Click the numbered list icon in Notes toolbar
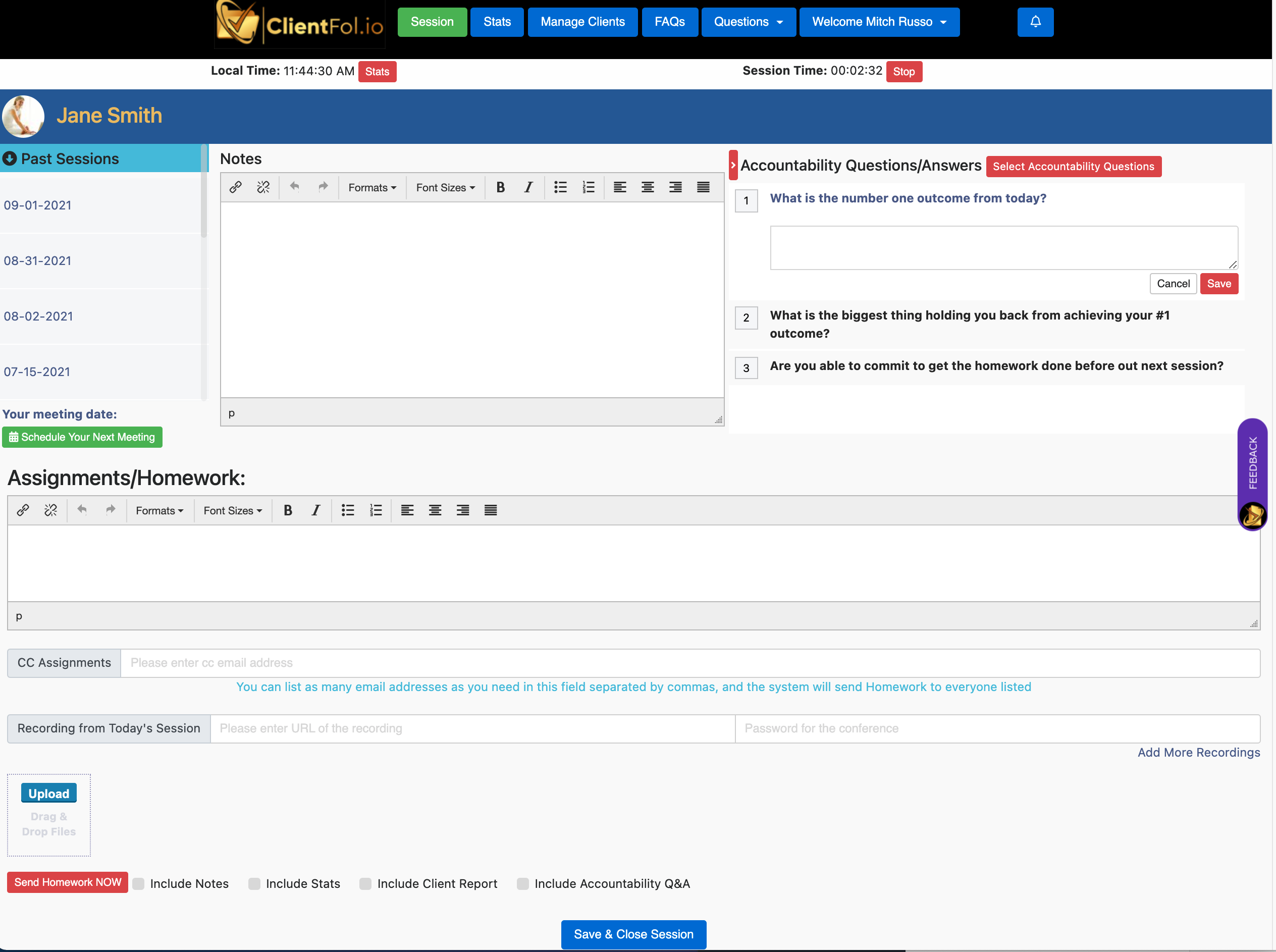Screen dimensions: 1276x952 pos(588,187)
